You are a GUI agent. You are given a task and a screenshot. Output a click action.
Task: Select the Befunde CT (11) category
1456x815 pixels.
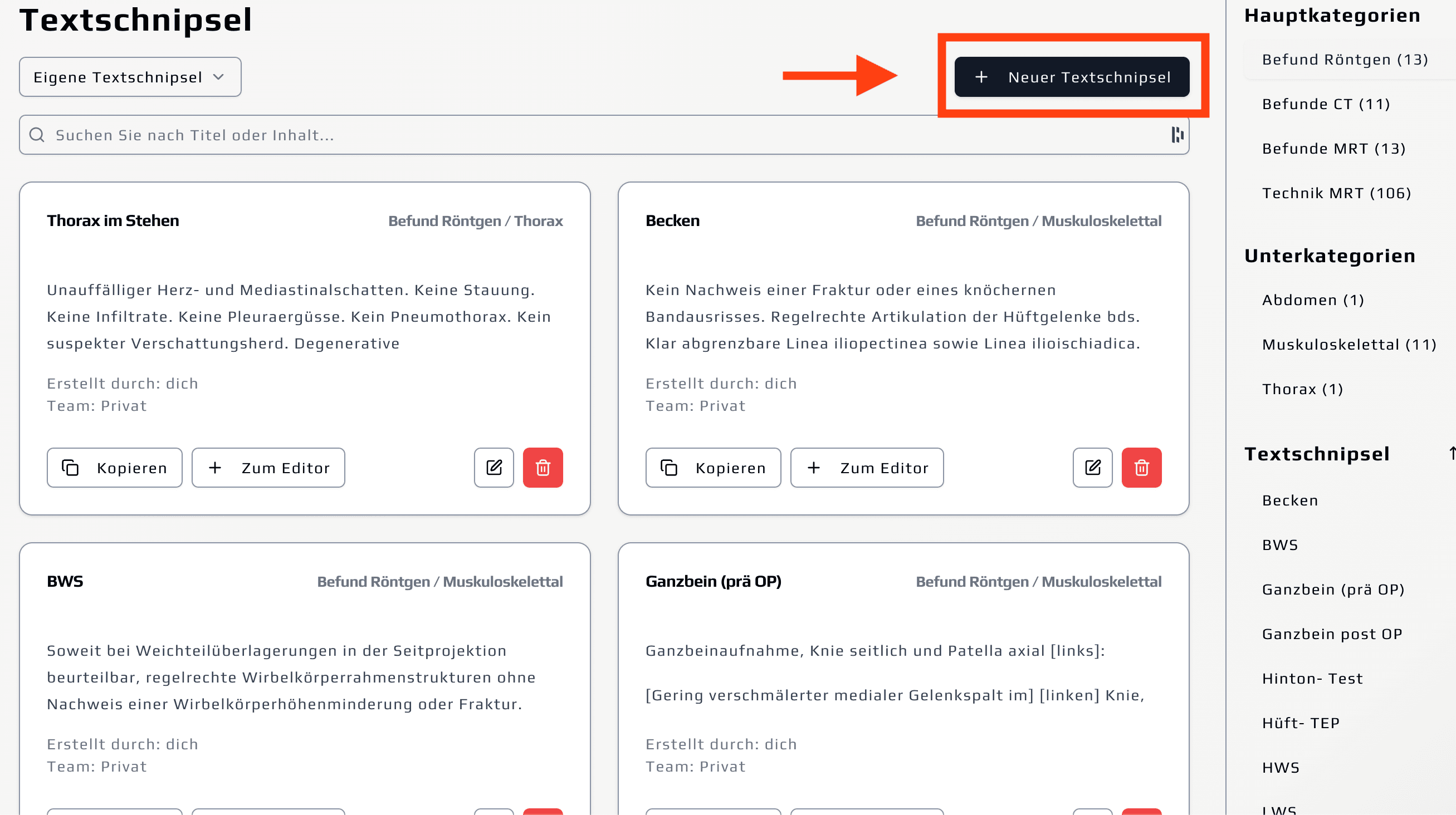1326,104
